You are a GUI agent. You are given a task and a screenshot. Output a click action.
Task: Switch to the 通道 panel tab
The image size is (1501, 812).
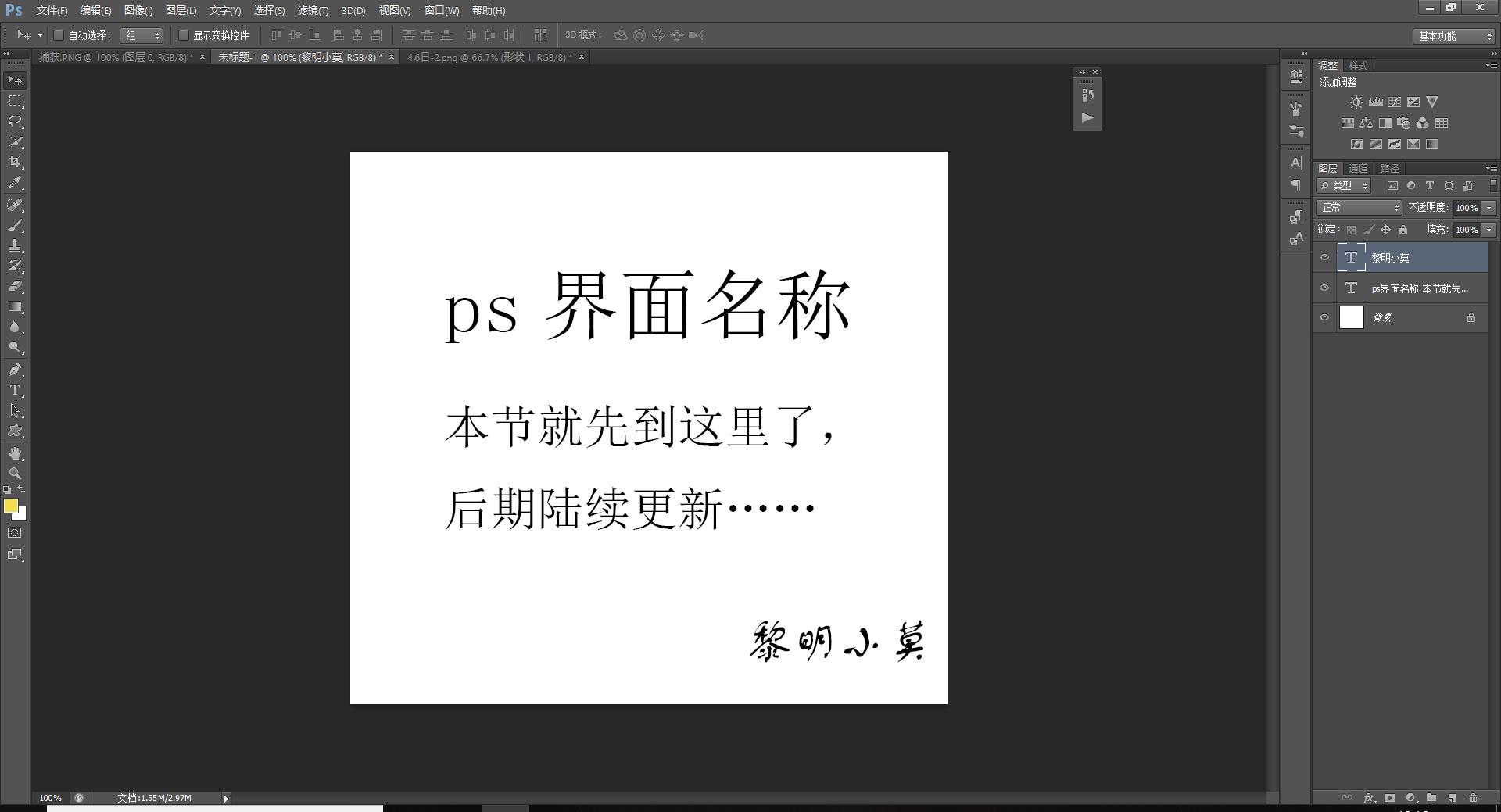tap(1358, 168)
